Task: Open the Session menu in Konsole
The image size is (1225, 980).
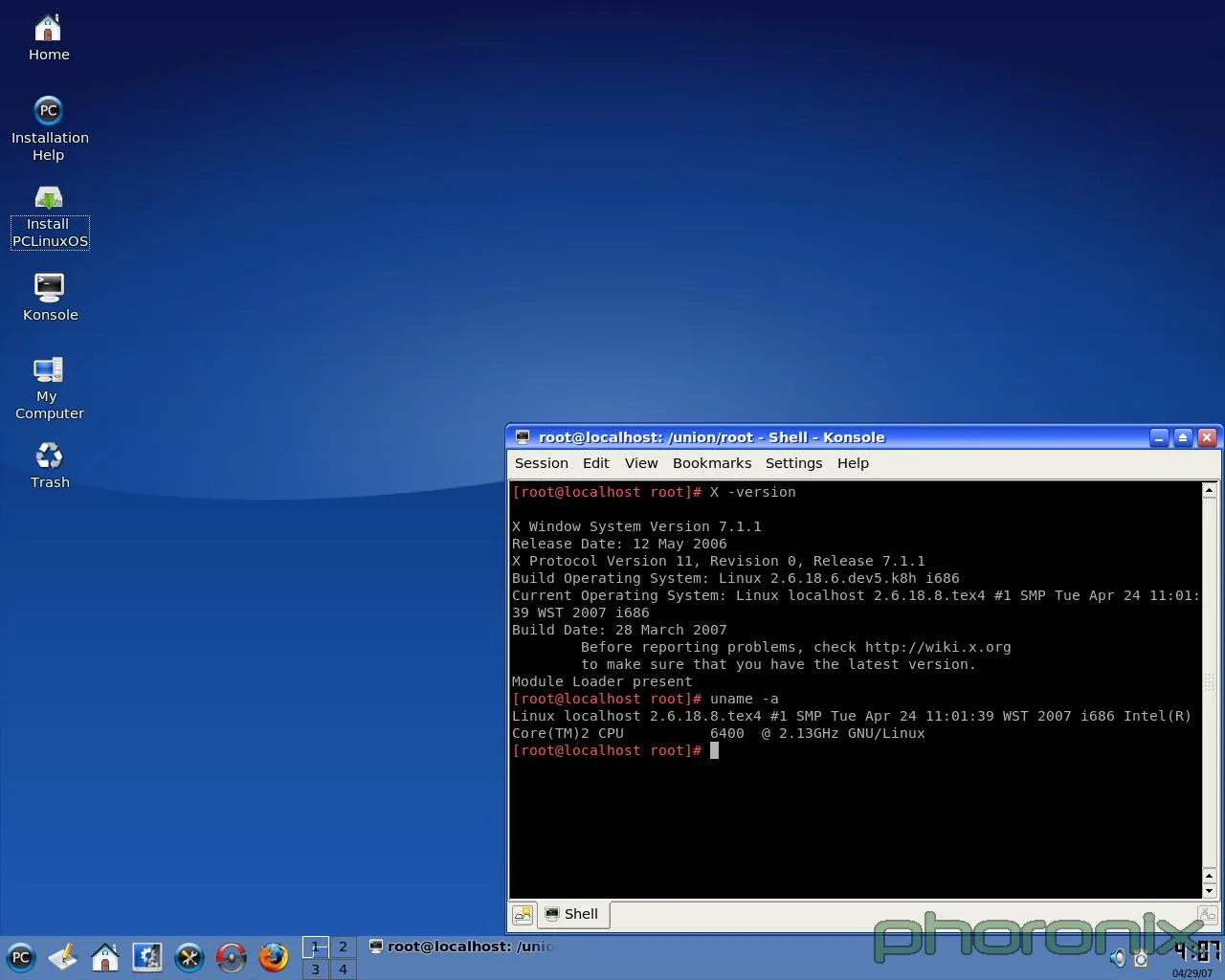Action: (x=542, y=463)
